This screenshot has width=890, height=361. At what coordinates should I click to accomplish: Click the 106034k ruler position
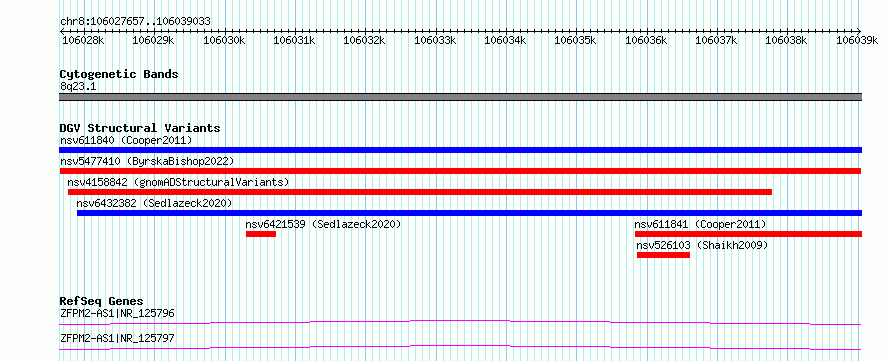(505, 40)
